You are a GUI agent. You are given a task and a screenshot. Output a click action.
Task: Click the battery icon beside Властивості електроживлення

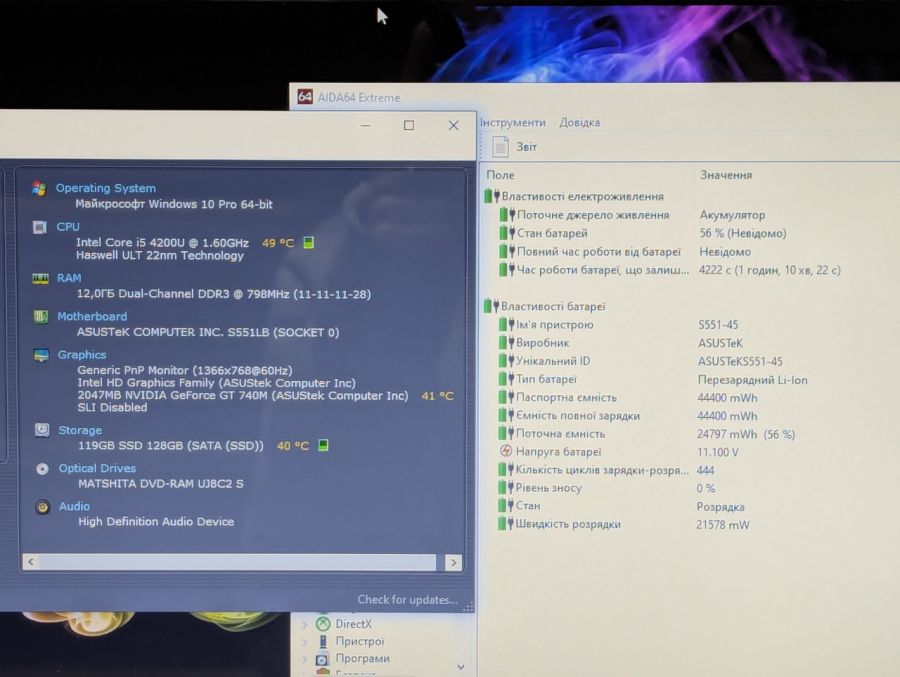tap(491, 196)
